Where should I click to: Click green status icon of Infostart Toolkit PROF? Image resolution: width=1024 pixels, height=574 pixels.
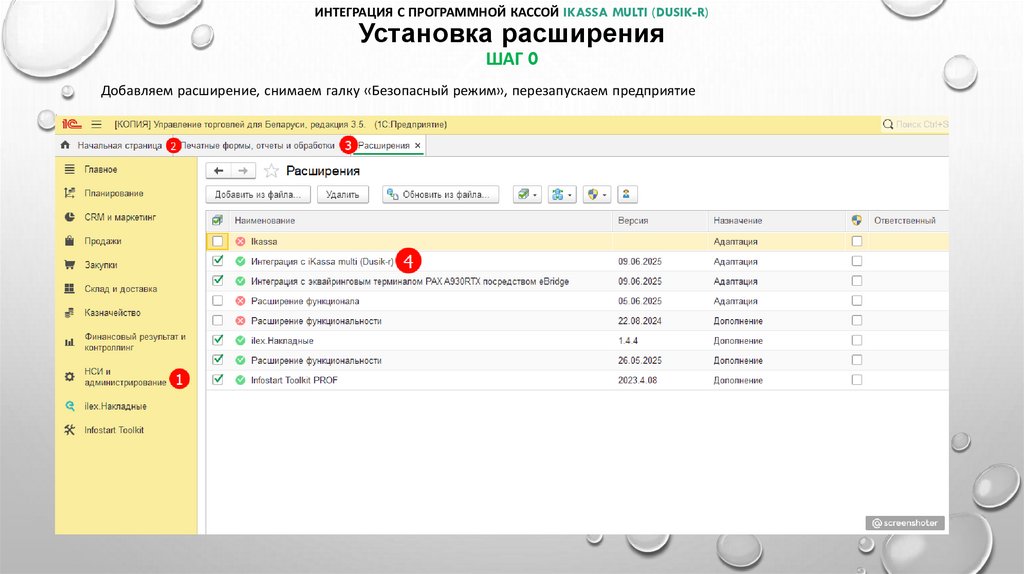click(x=240, y=380)
